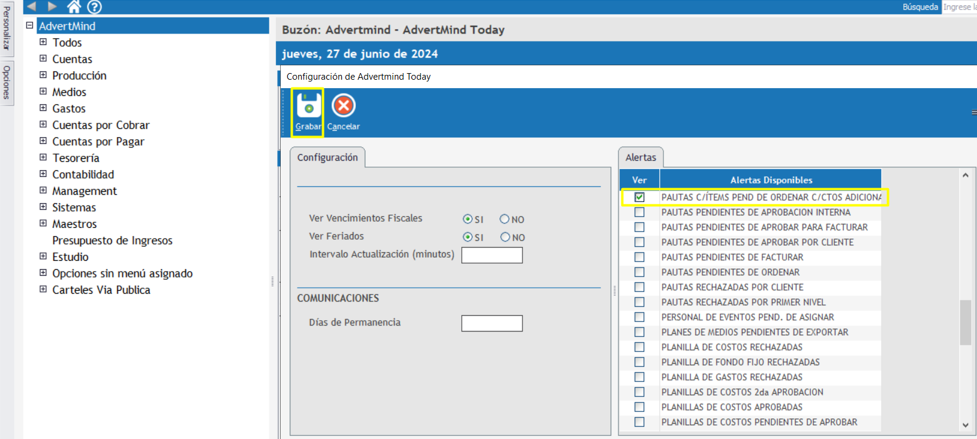Check PAUTAS RECHAZADAS POR PRIMER NIVEL
The height and width of the screenshot is (439, 977).
point(639,302)
